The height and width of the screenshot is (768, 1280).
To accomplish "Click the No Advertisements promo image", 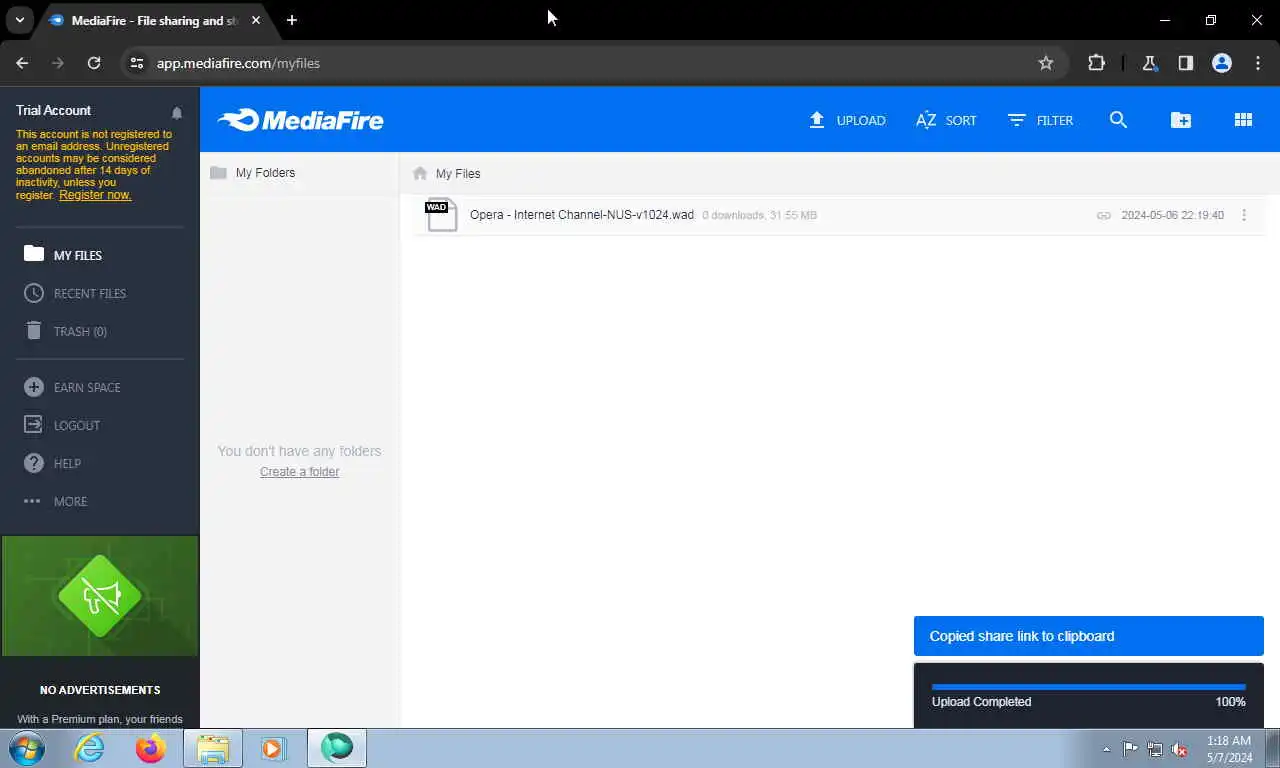I will 100,596.
